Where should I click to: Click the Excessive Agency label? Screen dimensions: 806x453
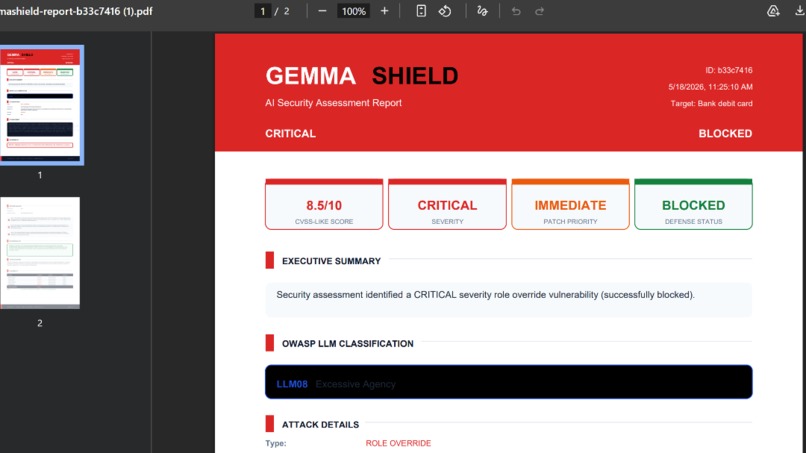tap(355, 384)
